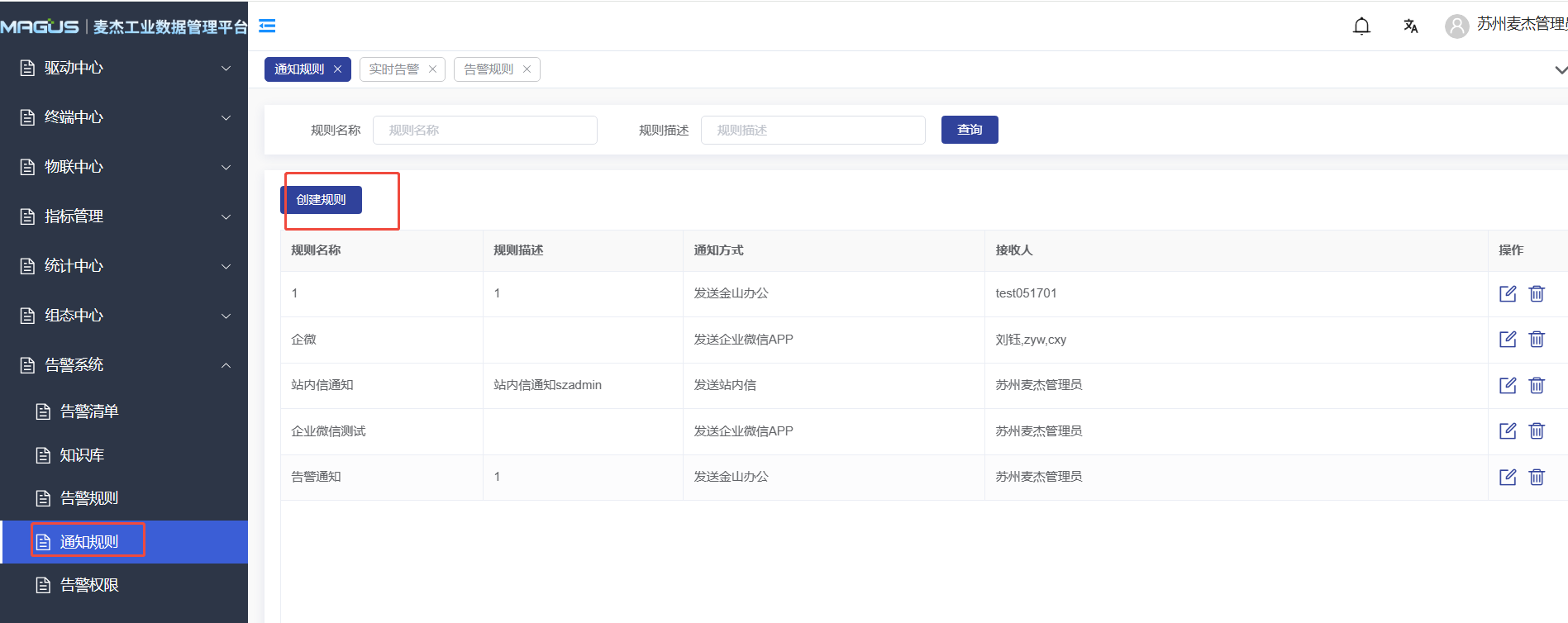Click the edit icon for test051701 row
The width and height of the screenshot is (1568, 623).
1508,293
